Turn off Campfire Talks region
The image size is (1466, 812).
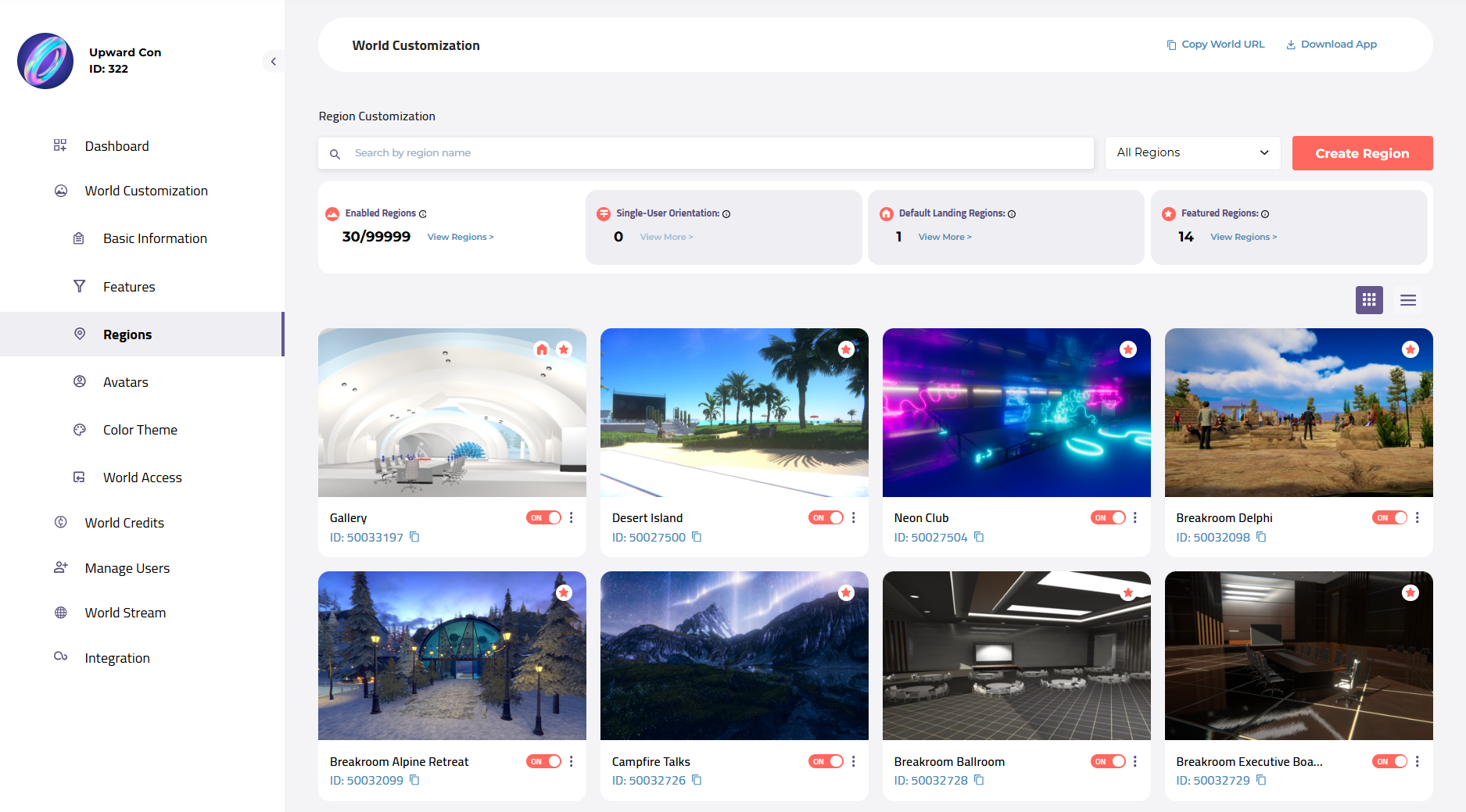coord(826,761)
